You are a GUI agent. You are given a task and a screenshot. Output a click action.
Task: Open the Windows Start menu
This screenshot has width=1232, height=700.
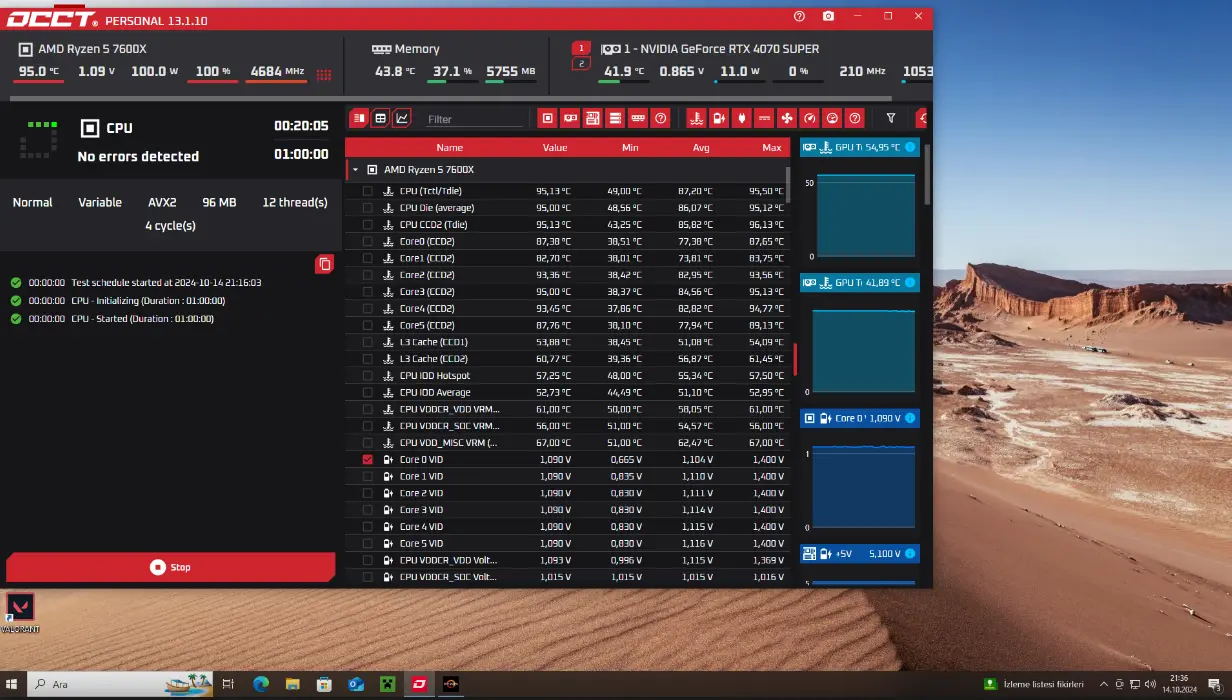[12, 684]
